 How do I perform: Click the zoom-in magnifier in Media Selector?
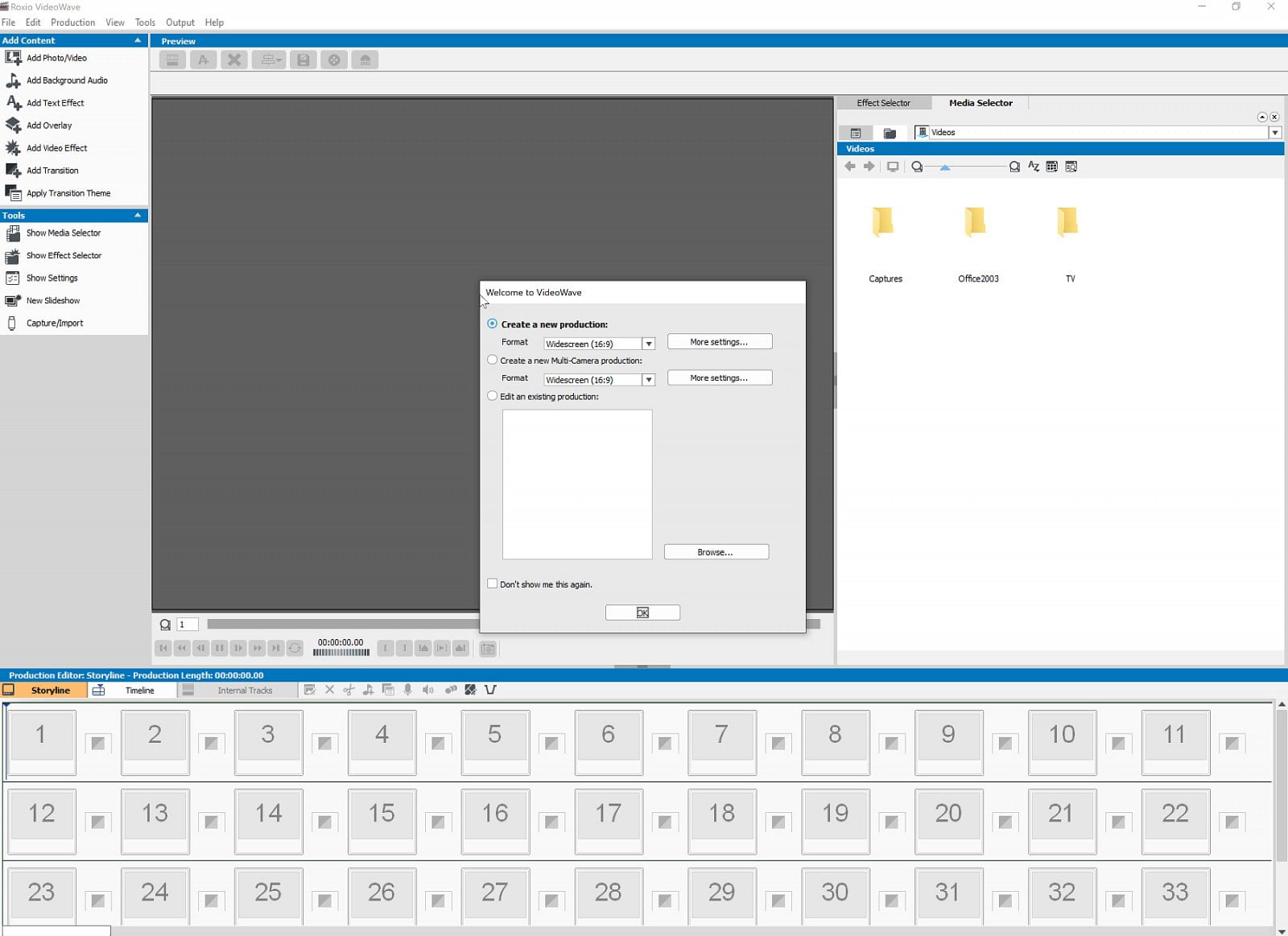[1014, 167]
